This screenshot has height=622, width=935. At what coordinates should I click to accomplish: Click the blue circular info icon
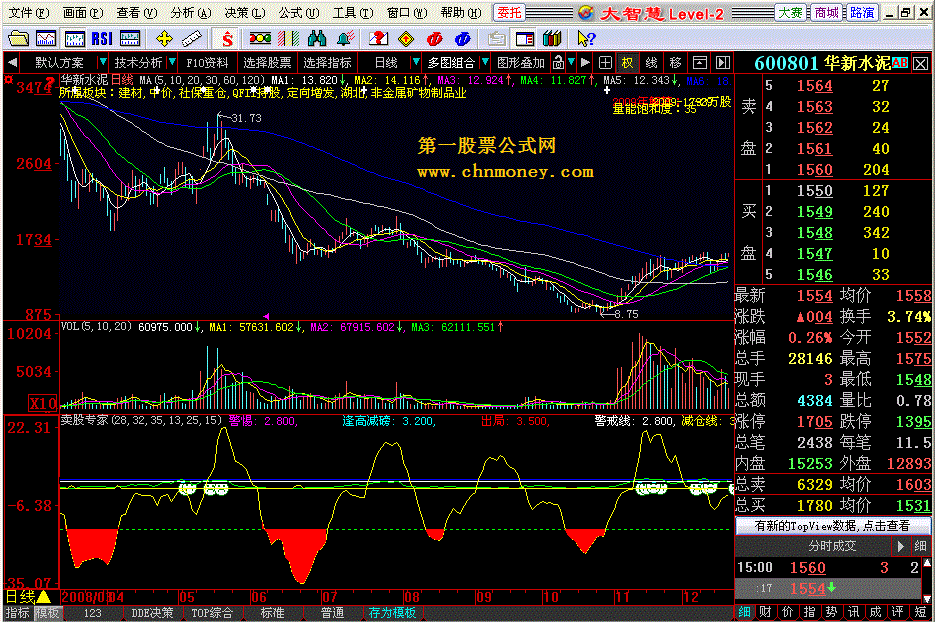tap(463, 39)
